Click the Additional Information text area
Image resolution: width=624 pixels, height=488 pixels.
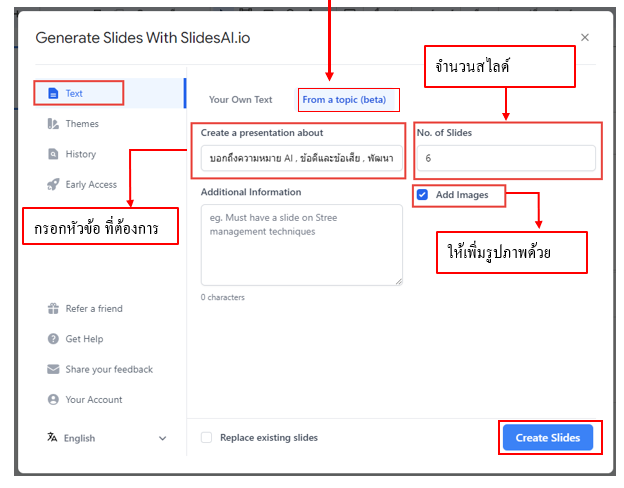301,244
